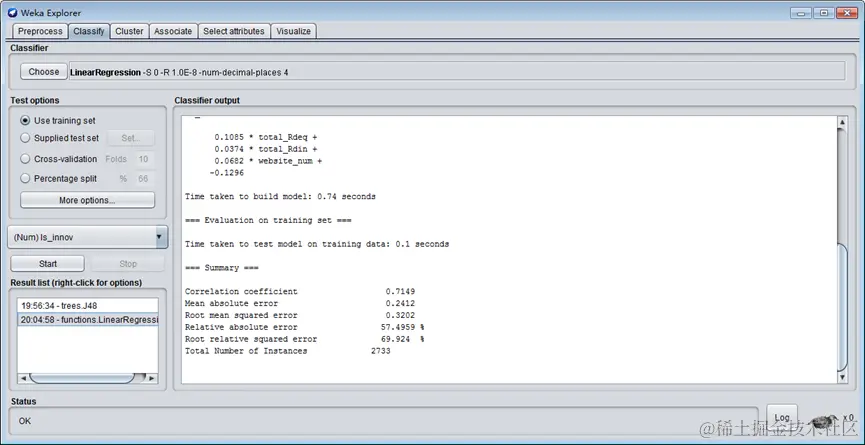This screenshot has height=445, width=865.
Task: Close the Weka Explorer window
Action: (x=847, y=13)
